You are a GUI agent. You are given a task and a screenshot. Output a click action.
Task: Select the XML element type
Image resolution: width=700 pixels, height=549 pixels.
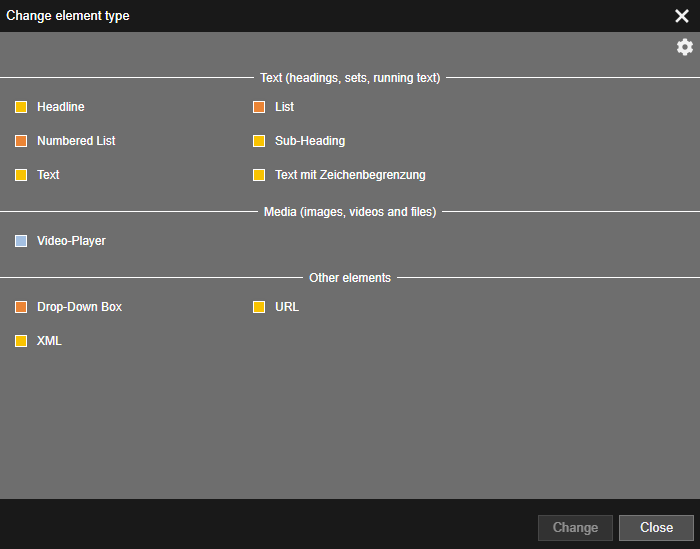click(49, 341)
